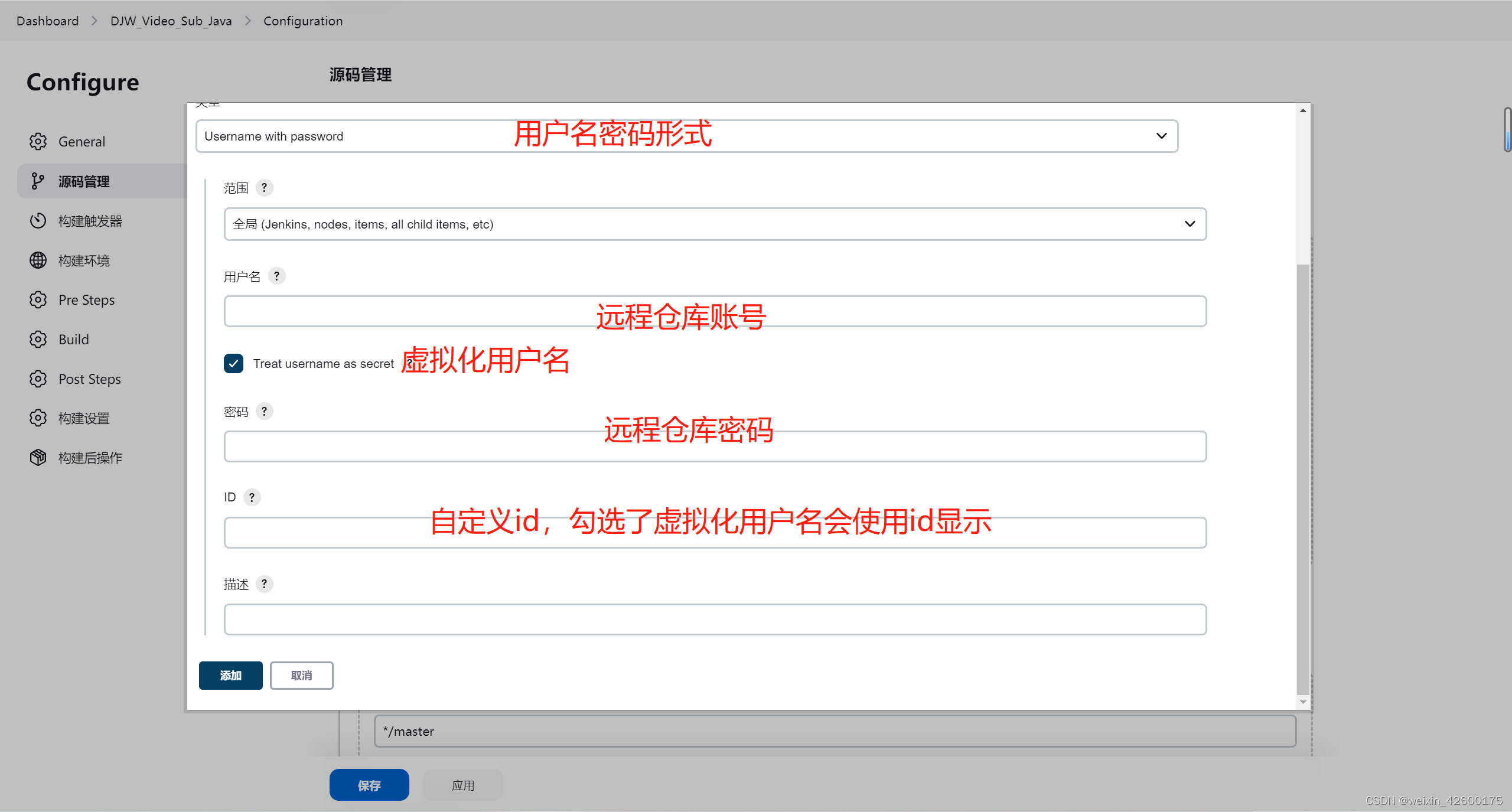Click the dialog's vertical scrollbar down arrow
Screen dimensions: 1512x812
tap(1303, 702)
